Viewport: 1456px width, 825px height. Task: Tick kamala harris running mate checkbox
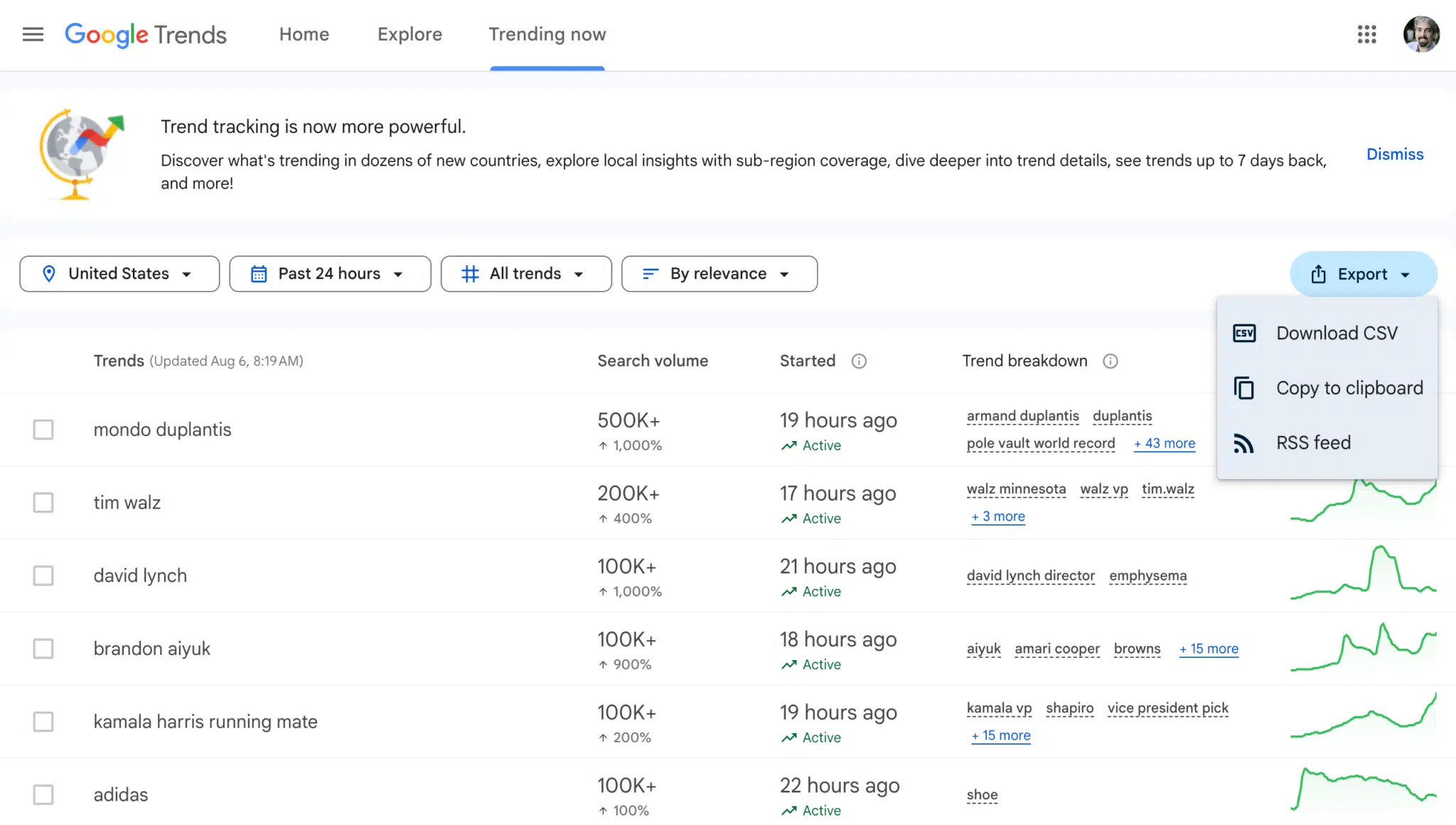(43, 722)
